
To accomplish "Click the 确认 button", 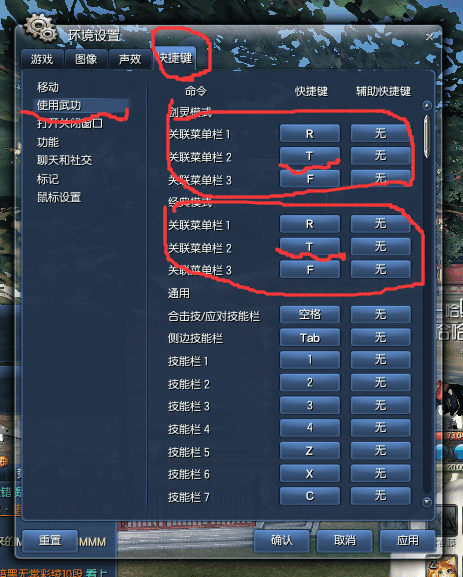I will (x=282, y=540).
